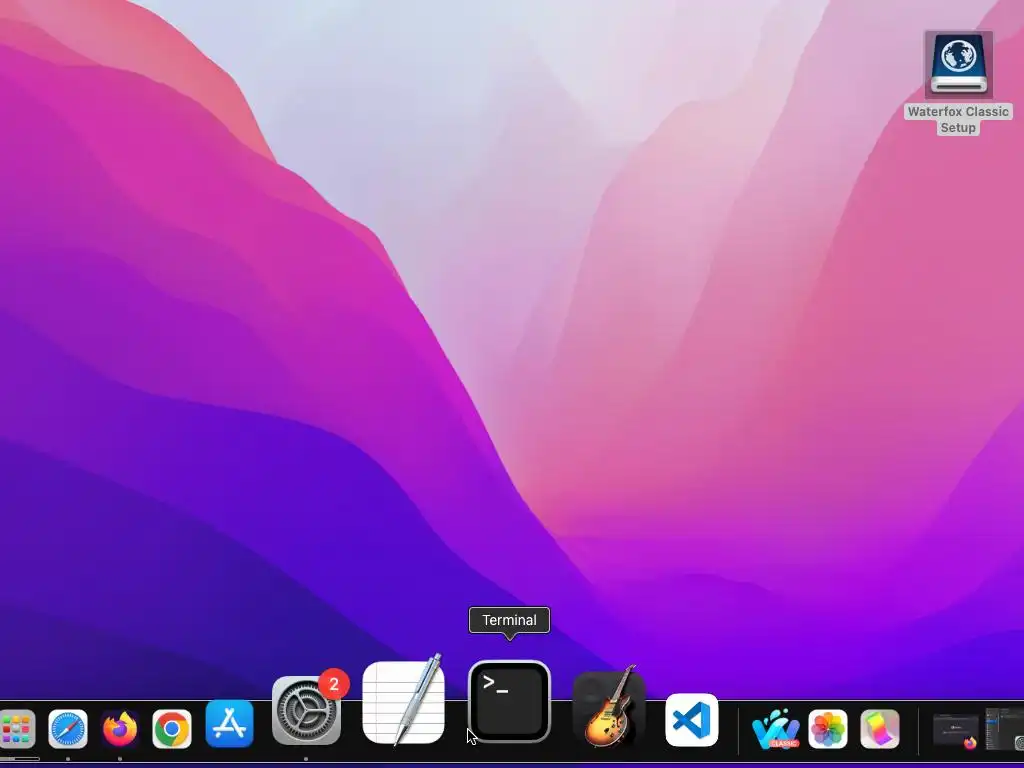Open System Preferences with badge 2
The height and width of the screenshot is (768, 1024).
(x=306, y=711)
